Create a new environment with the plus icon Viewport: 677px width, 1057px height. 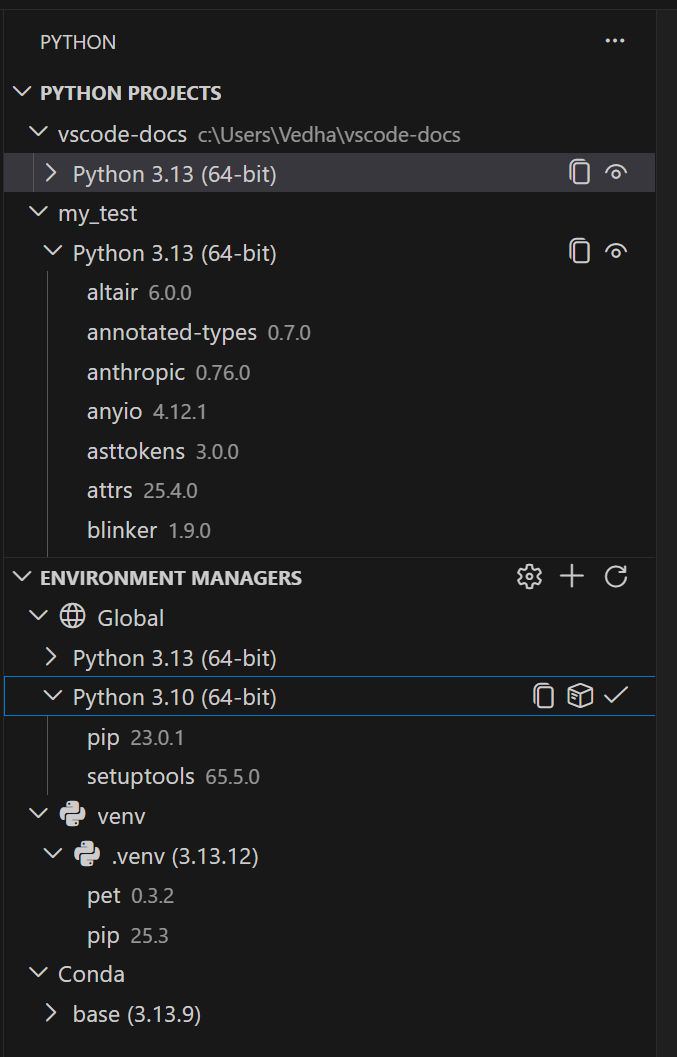tap(571, 576)
